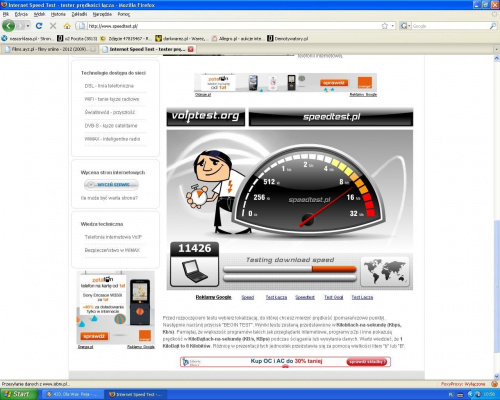500x400 pixels.
Task: Open the address bar history dropdown
Action: (393, 26)
